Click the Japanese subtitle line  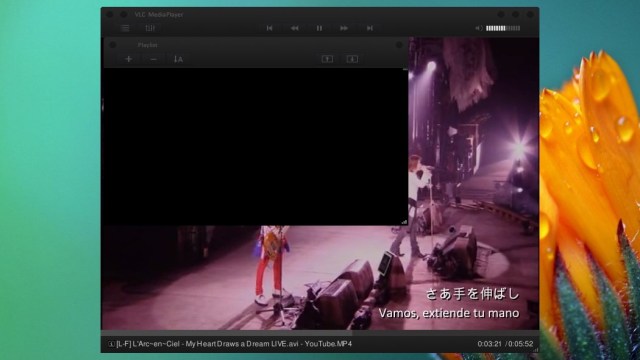point(473,293)
